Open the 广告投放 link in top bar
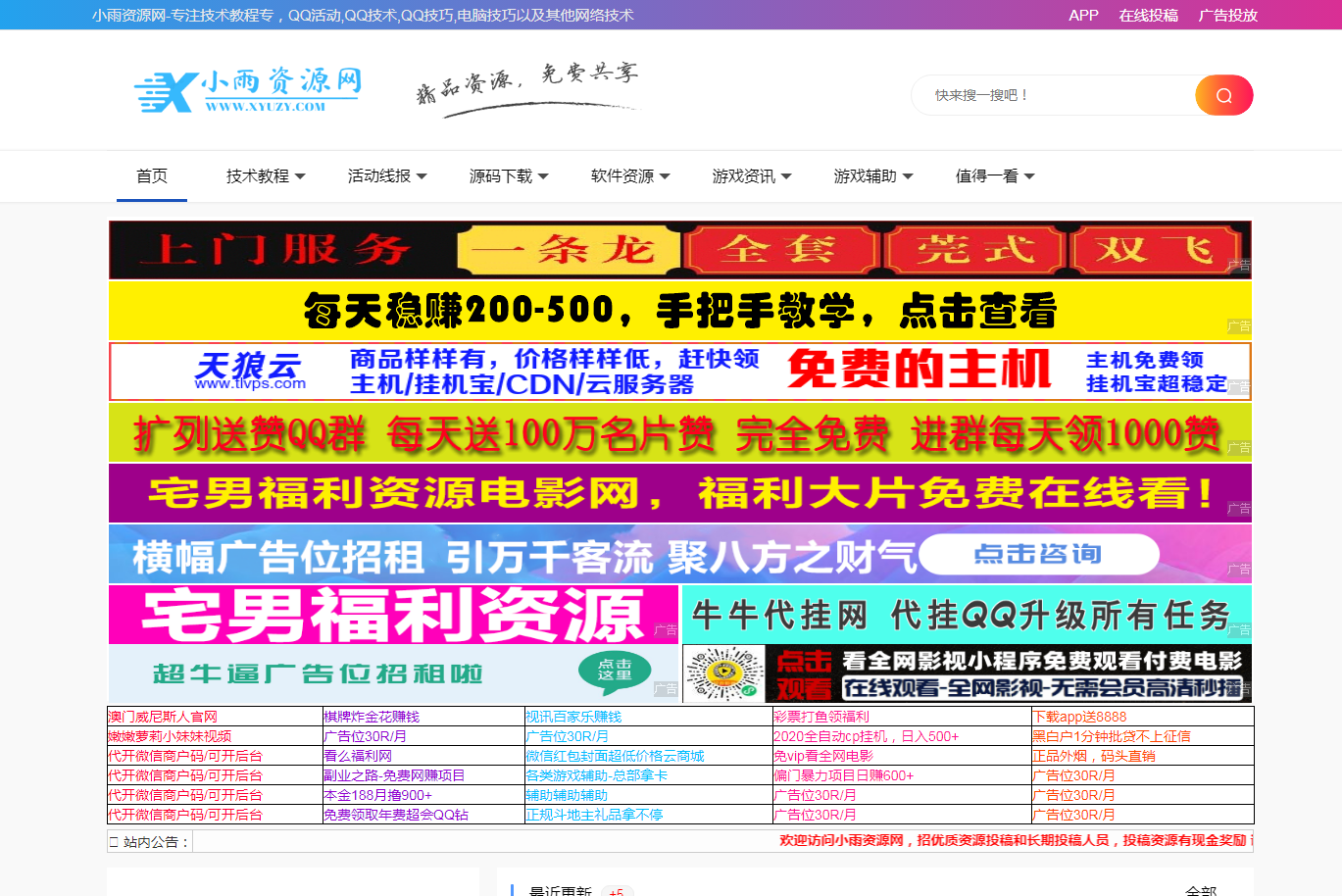 pyautogui.click(x=1227, y=15)
